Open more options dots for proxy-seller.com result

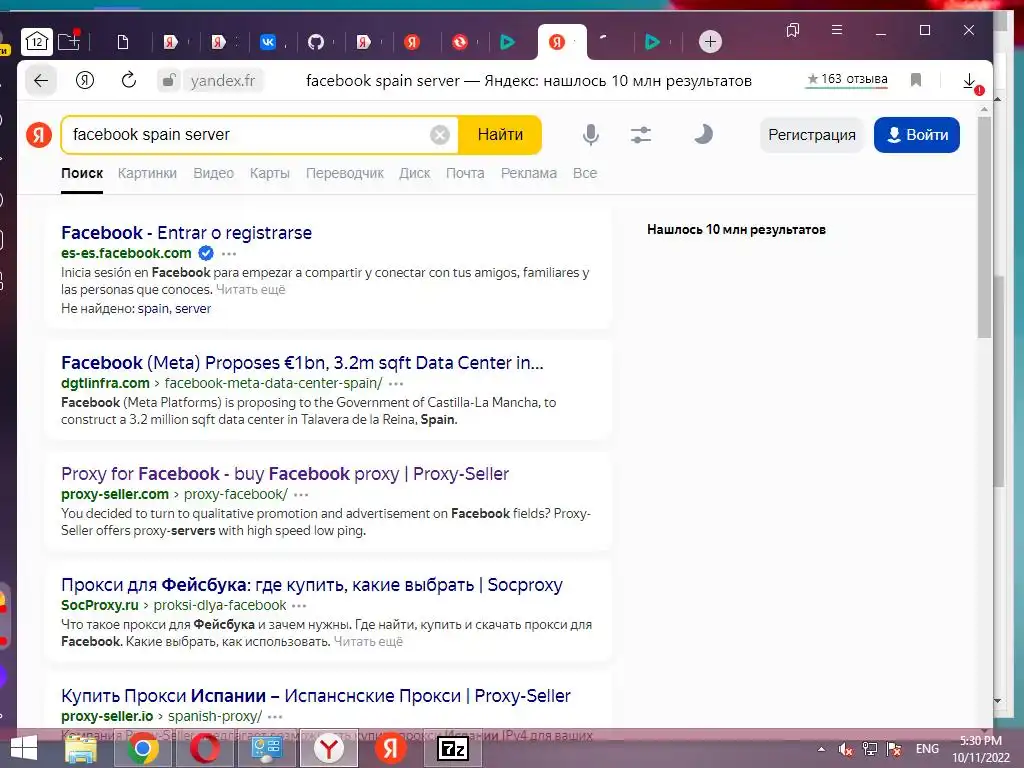[301, 495]
